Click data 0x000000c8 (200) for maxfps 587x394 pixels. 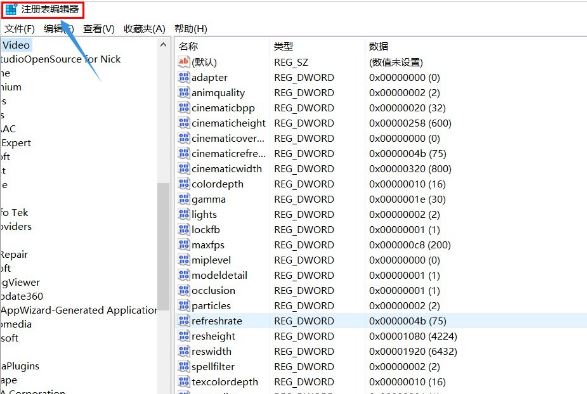pos(410,245)
